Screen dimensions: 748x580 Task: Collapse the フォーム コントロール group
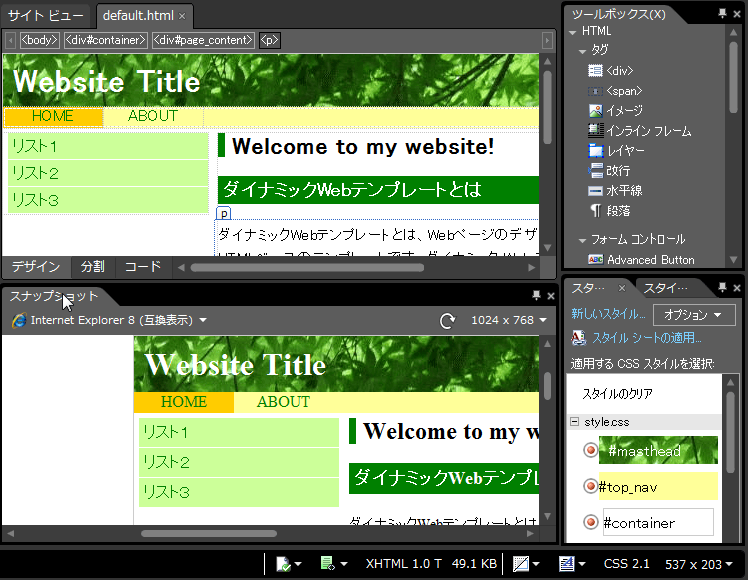[x=582, y=240]
